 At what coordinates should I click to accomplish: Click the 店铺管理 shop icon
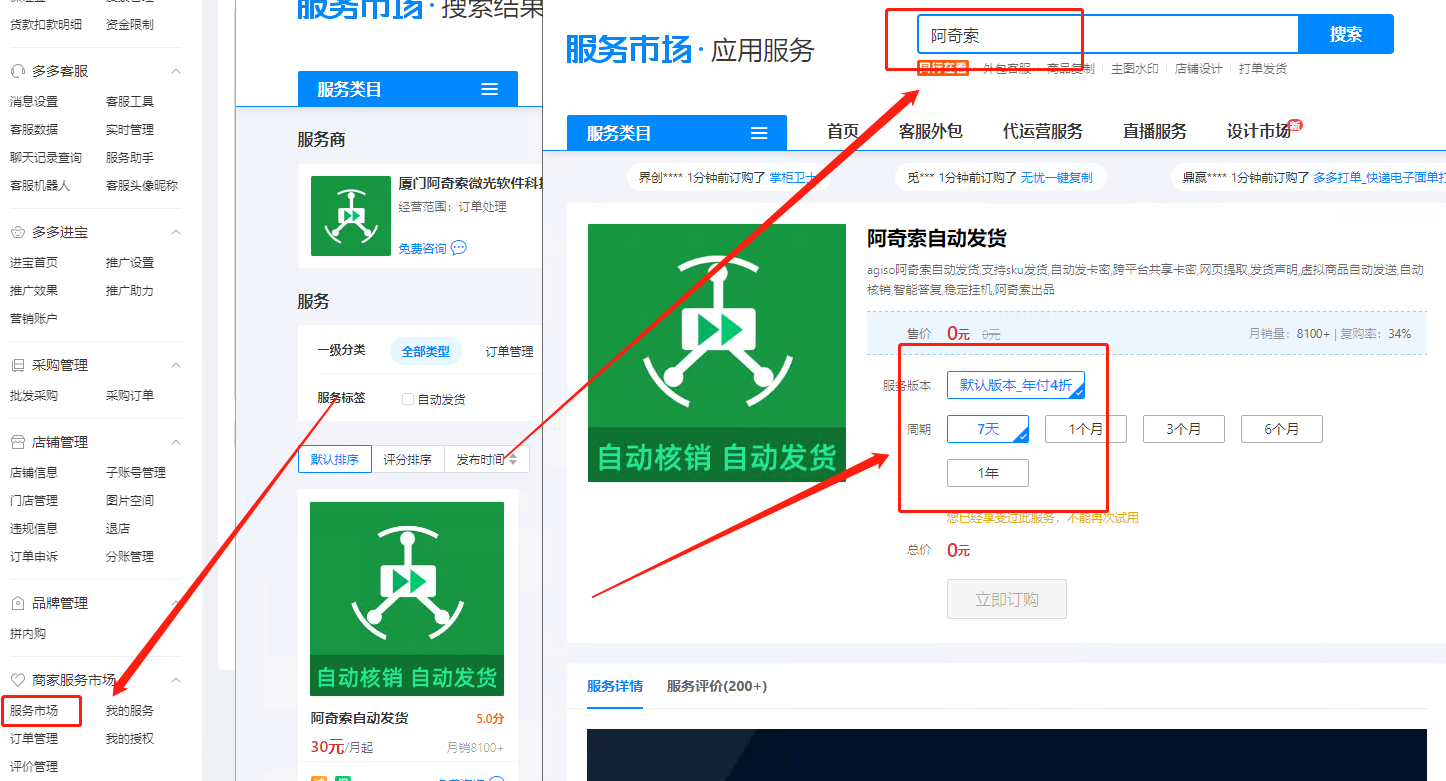(x=18, y=442)
